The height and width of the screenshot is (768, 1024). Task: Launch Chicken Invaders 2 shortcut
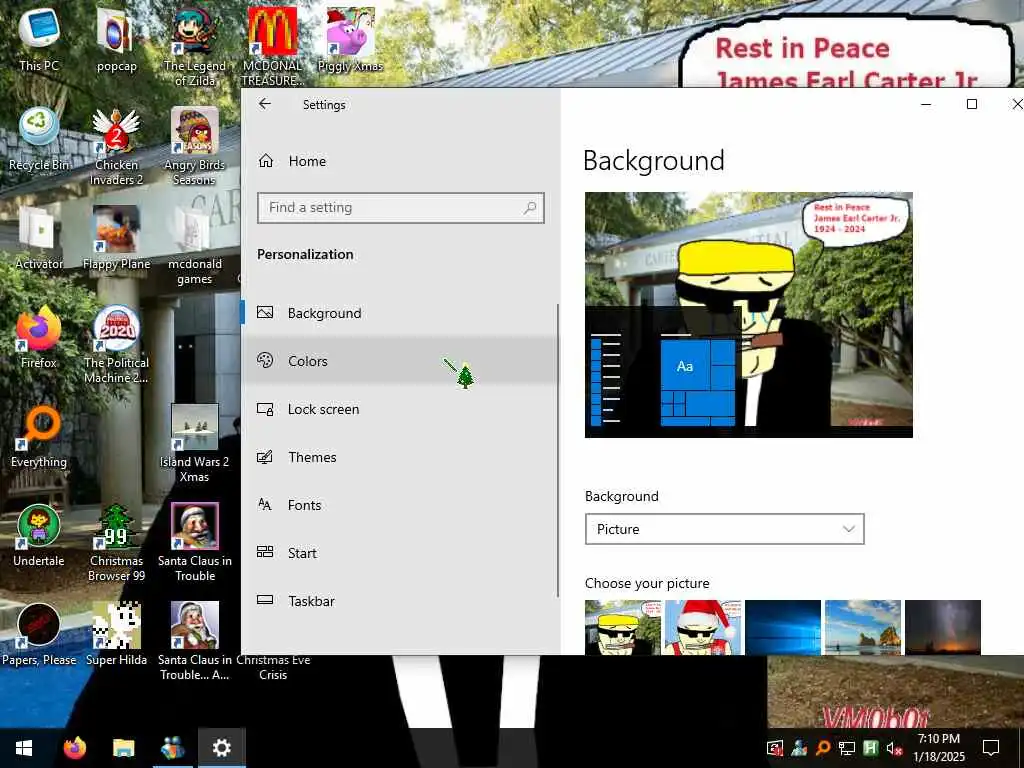116,146
